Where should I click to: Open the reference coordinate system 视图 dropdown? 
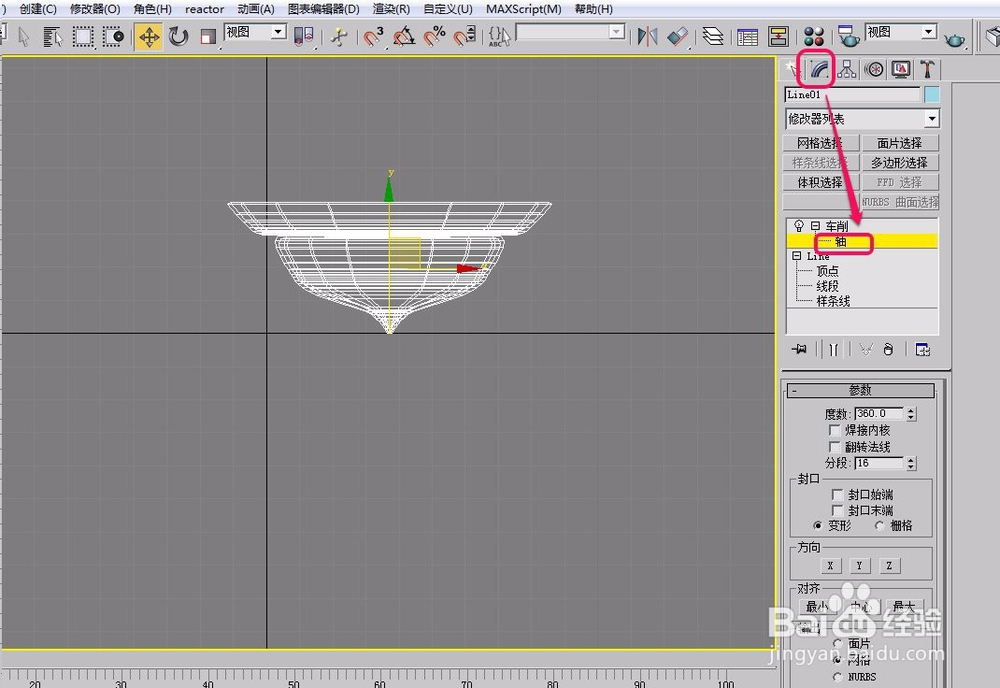coord(255,33)
